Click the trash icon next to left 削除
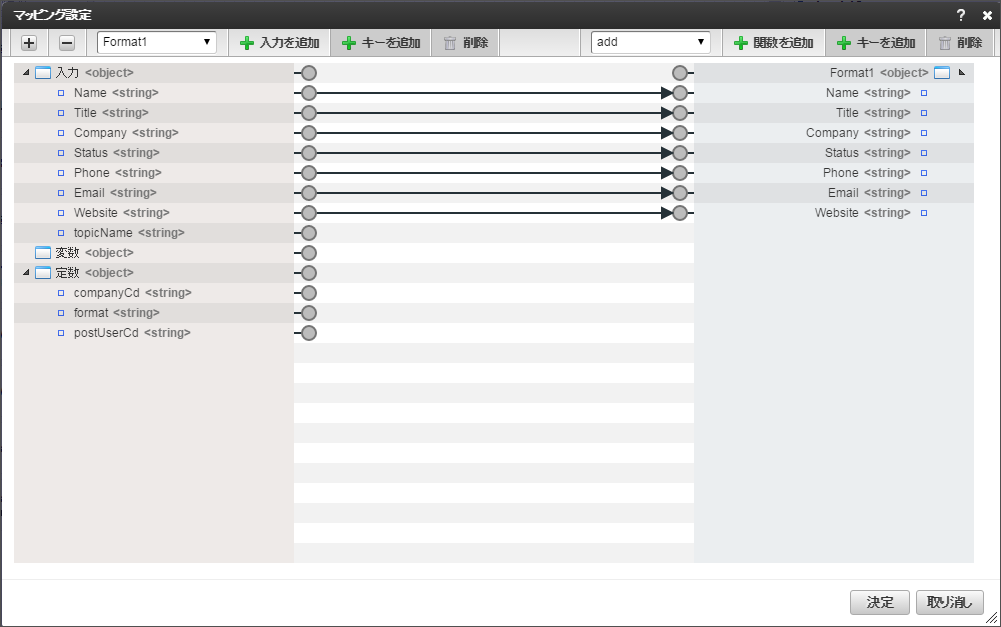Viewport: 1001px width, 627px height. (448, 42)
